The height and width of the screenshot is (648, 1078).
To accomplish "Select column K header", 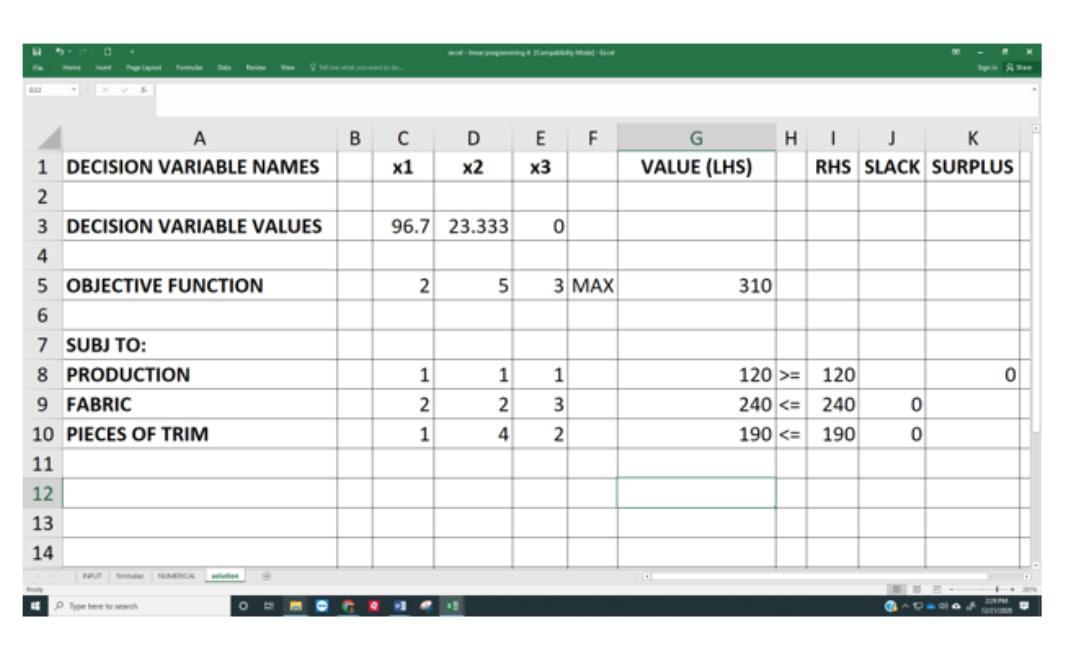I will [x=973, y=138].
